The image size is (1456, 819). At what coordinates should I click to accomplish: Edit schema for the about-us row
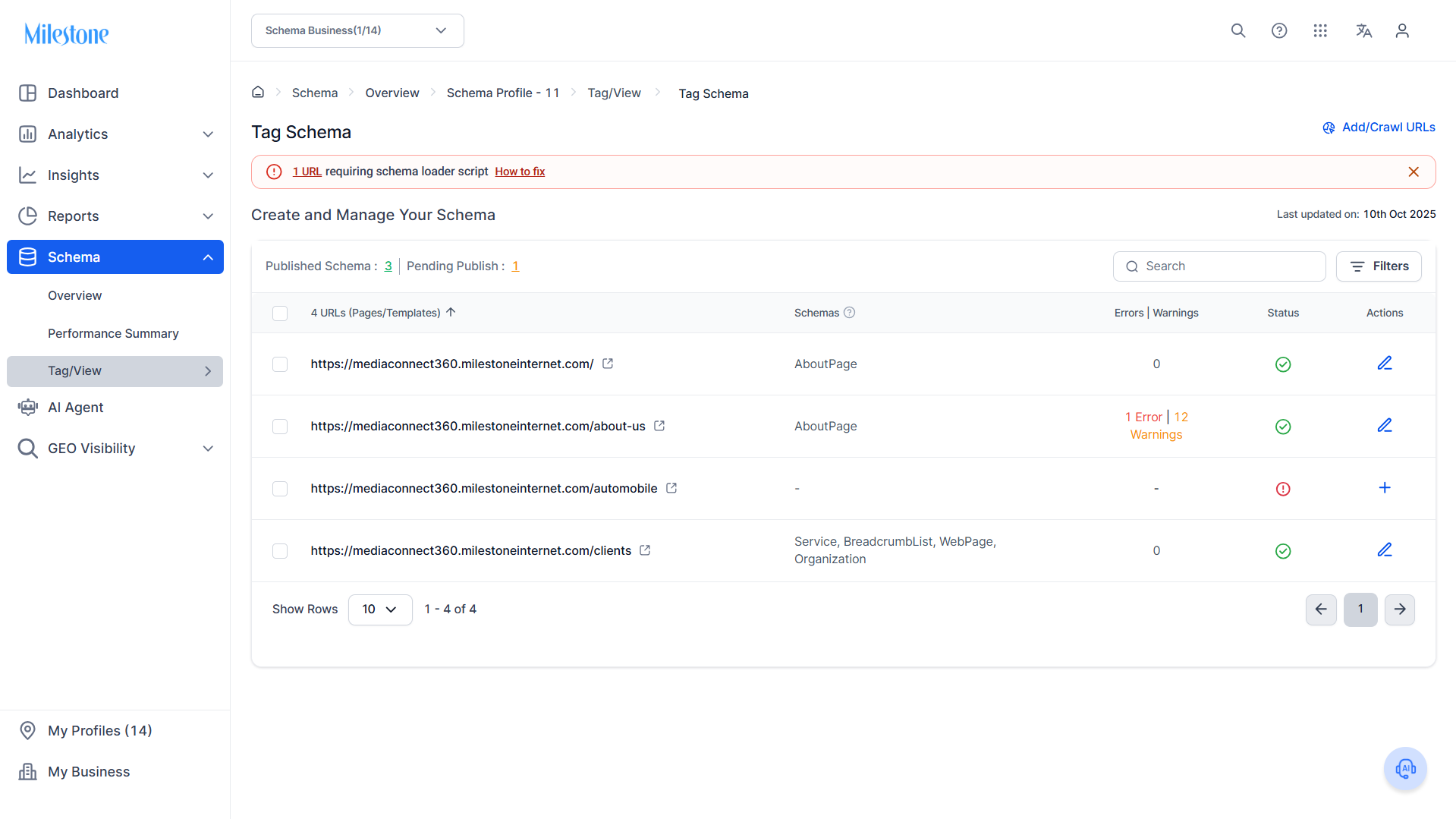click(1385, 426)
